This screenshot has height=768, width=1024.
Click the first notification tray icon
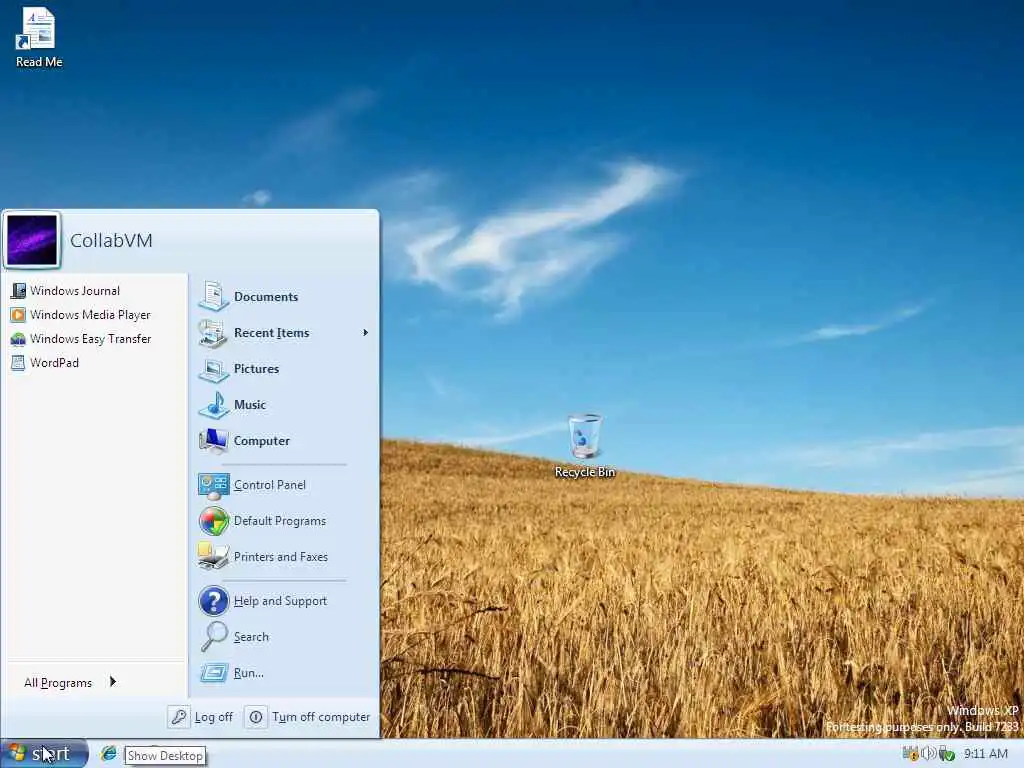coord(910,754)
